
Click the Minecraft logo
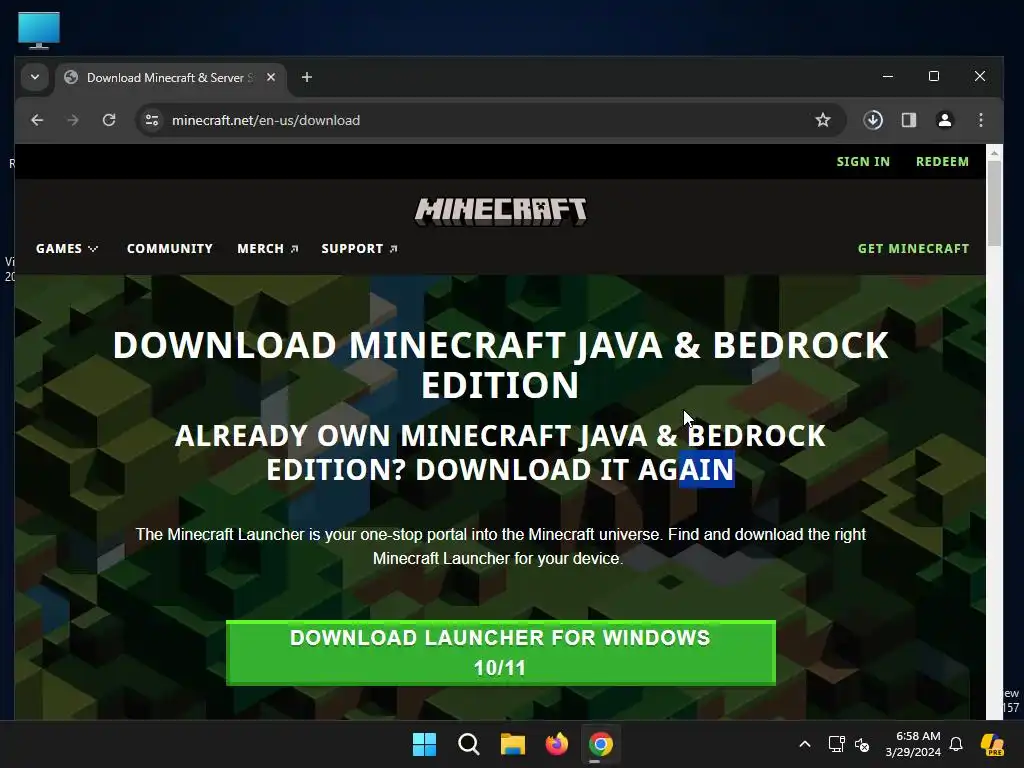point(501,212)
